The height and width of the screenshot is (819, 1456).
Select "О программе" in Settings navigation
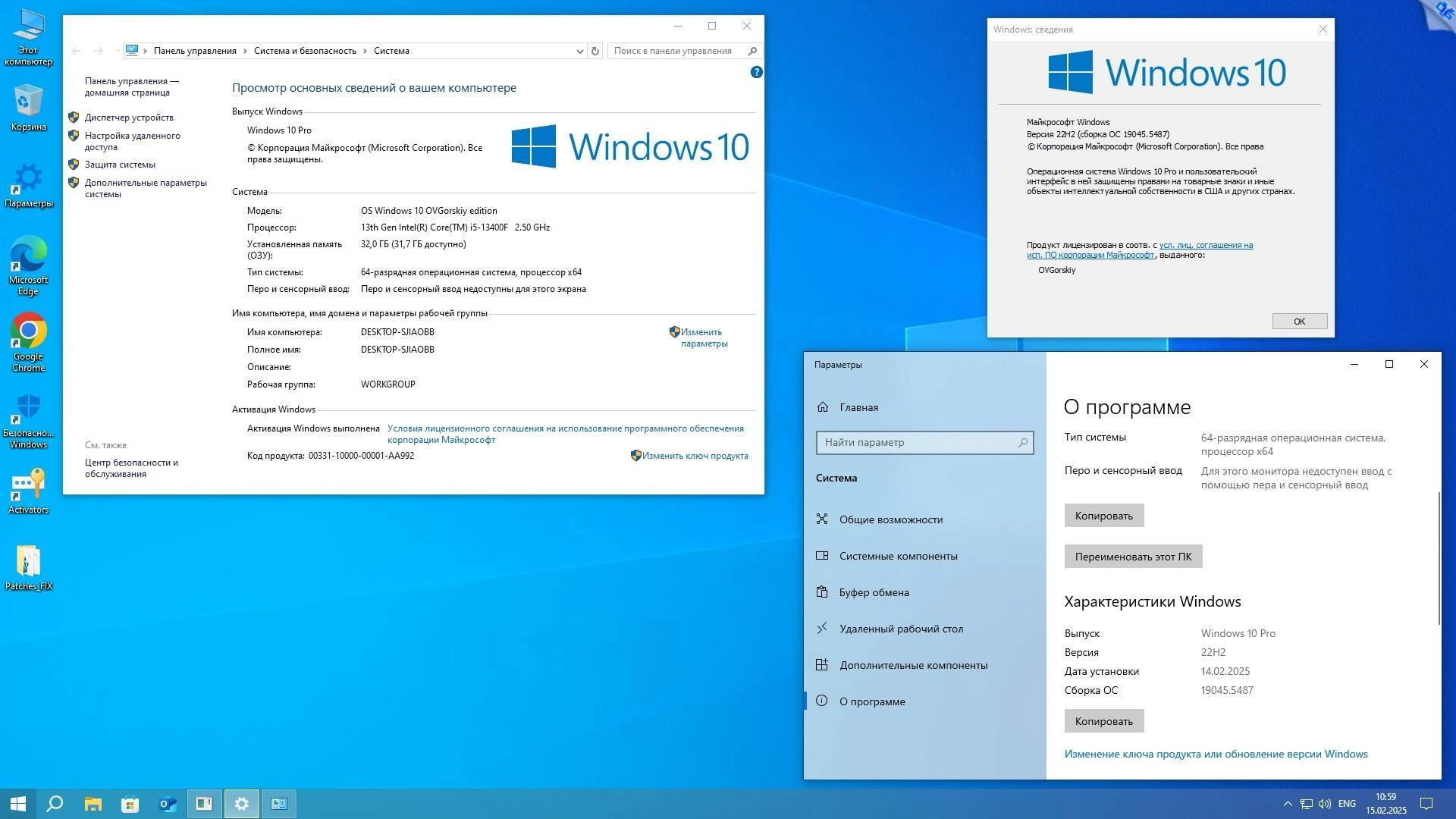(x=872, y=701)
